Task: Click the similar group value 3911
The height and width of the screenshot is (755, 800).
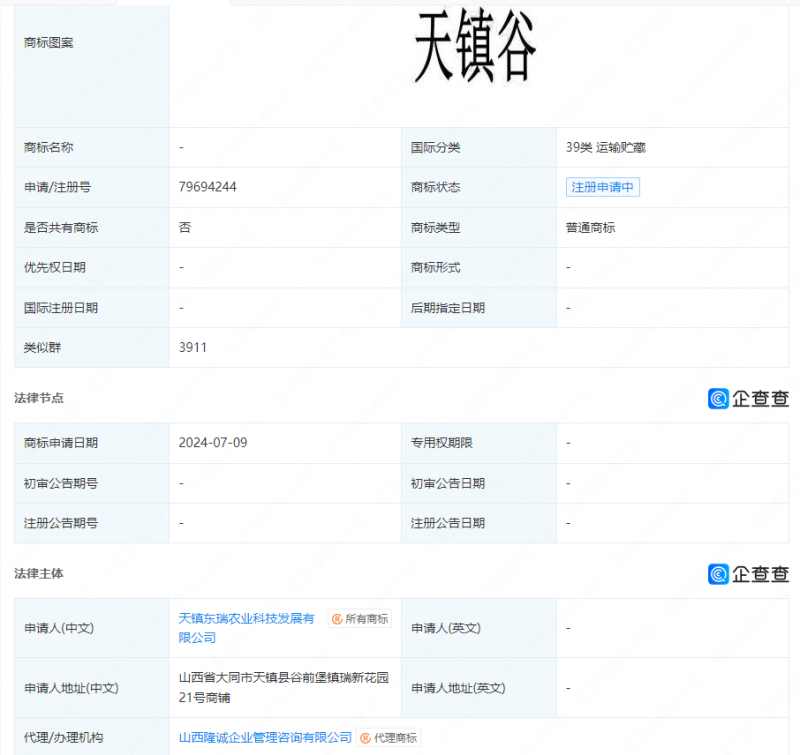Action: coord(192,347)
